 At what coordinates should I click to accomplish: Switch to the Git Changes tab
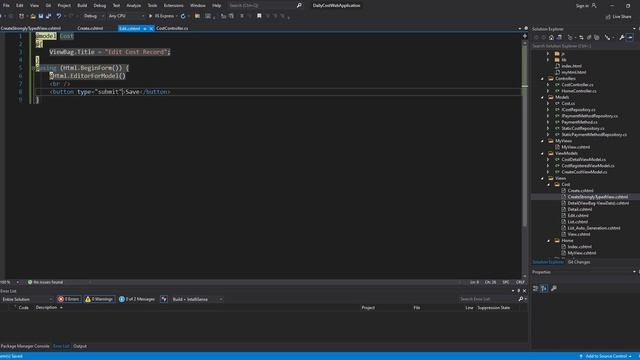coord(579,262)
